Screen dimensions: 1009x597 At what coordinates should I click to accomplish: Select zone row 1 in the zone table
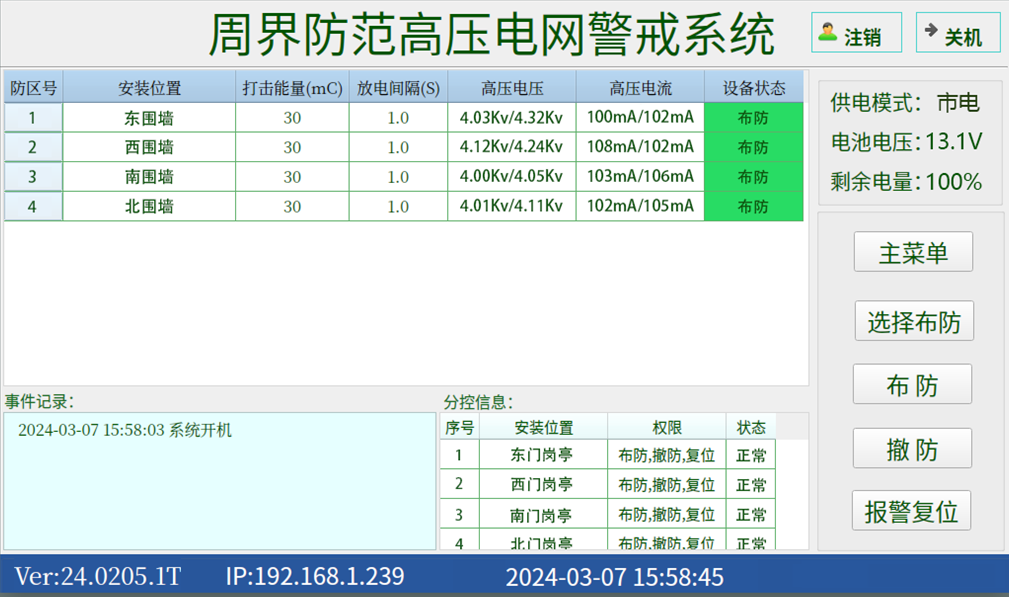pyautogui.click(x=33, y=118)
